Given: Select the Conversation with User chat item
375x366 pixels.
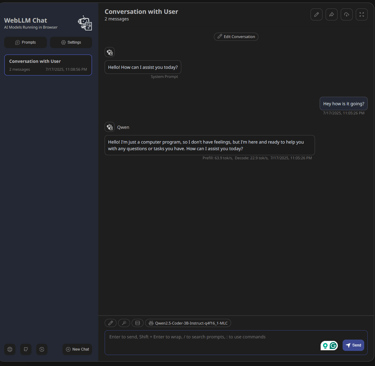Looking at the screenshot, I should [x=48, y=65].
